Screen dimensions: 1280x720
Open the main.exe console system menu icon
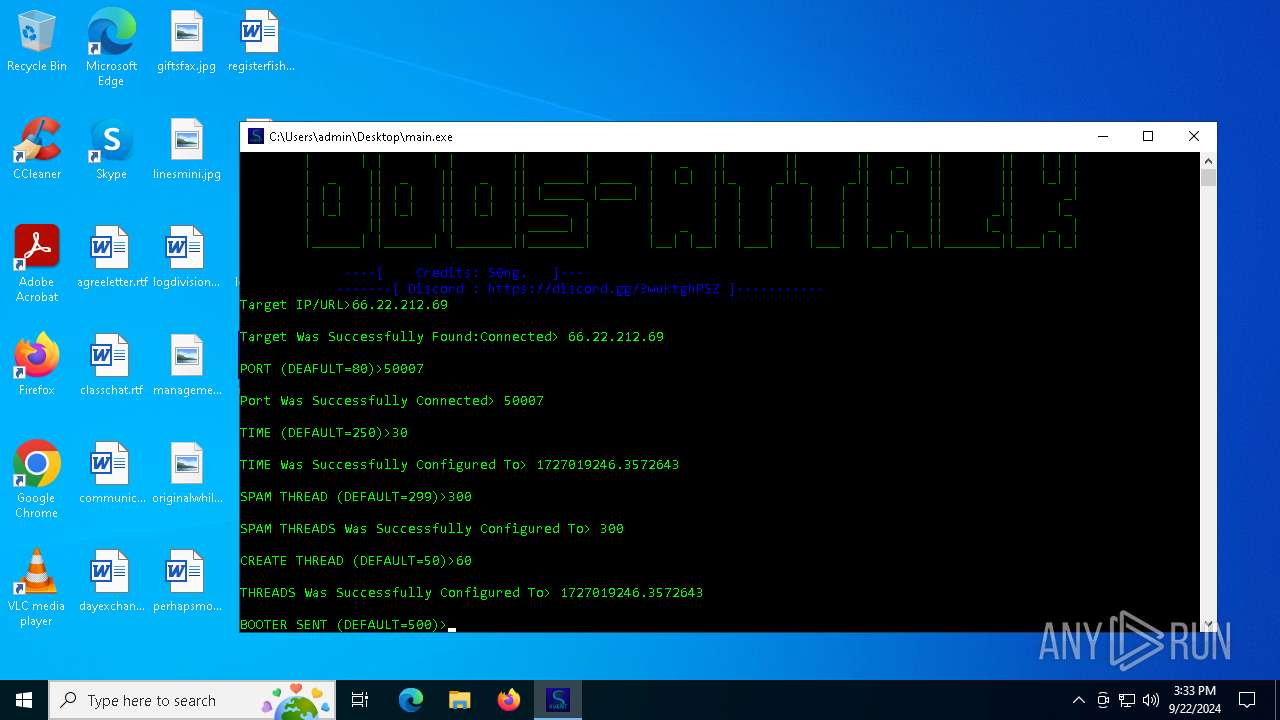point(256,137)
